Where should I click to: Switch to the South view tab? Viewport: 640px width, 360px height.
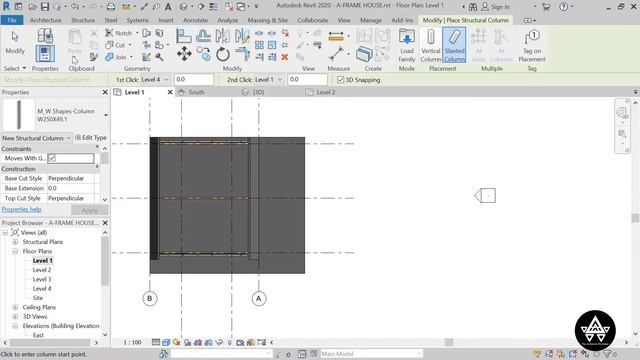tap(196, 92)
